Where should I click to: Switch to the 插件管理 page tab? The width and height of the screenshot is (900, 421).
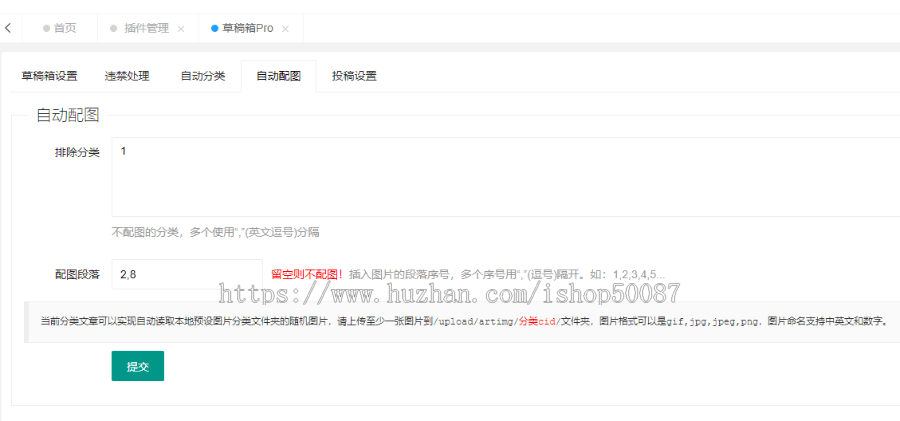148,28
